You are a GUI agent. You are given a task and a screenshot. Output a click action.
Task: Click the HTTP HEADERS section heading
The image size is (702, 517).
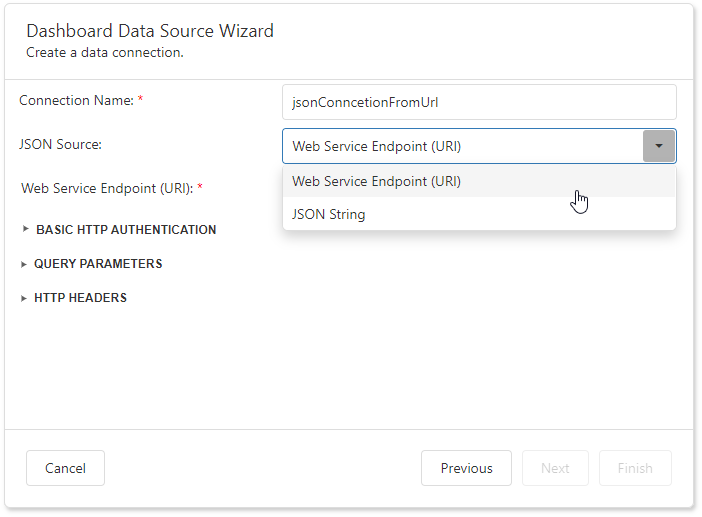click(x=80, y=298)
